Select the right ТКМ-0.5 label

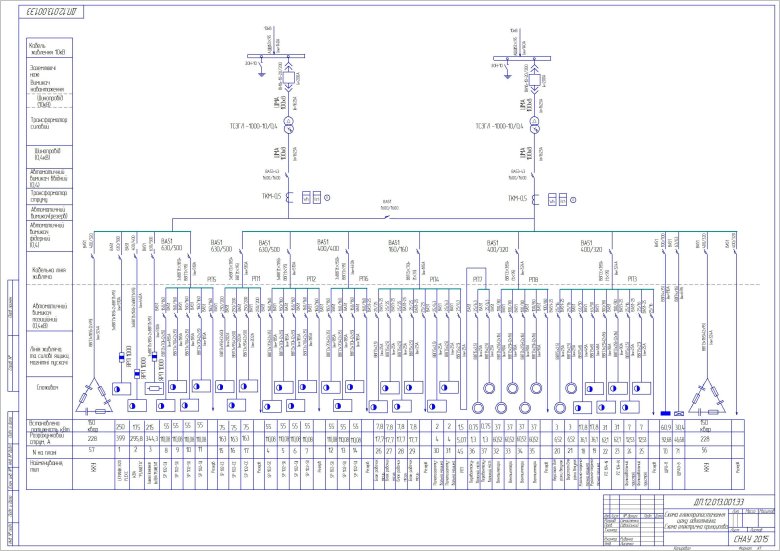[x=518, y=198]
